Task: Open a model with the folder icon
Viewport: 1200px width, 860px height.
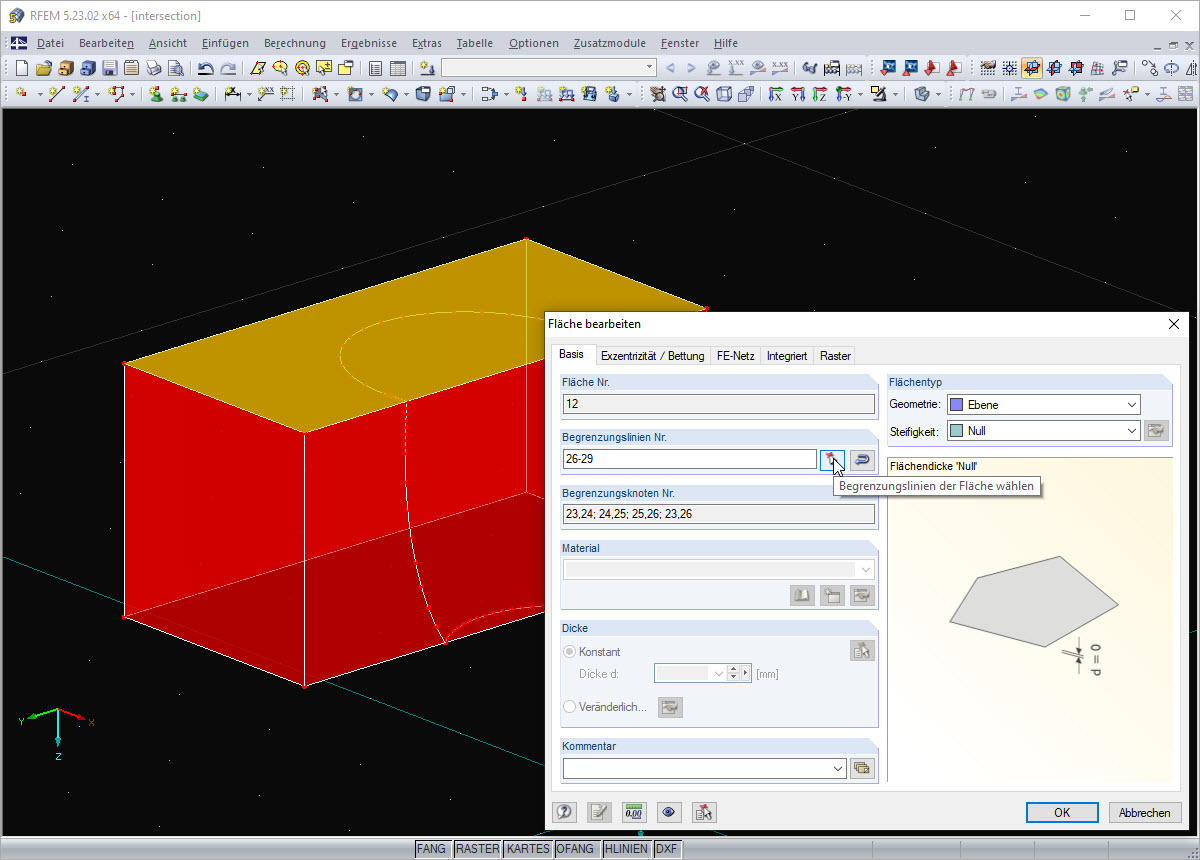Action: [44, 68]
